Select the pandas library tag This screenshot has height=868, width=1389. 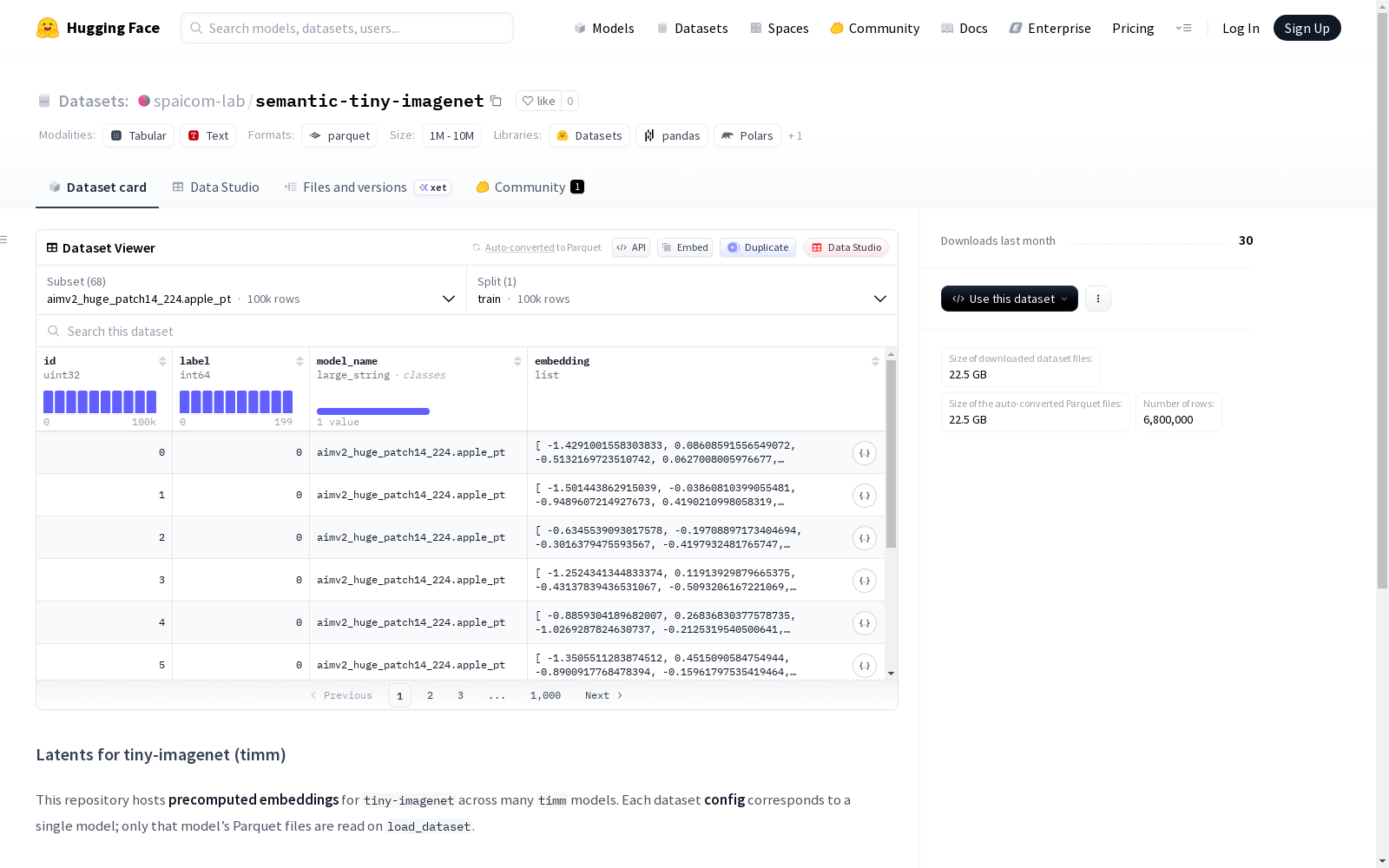click(672, 135)
